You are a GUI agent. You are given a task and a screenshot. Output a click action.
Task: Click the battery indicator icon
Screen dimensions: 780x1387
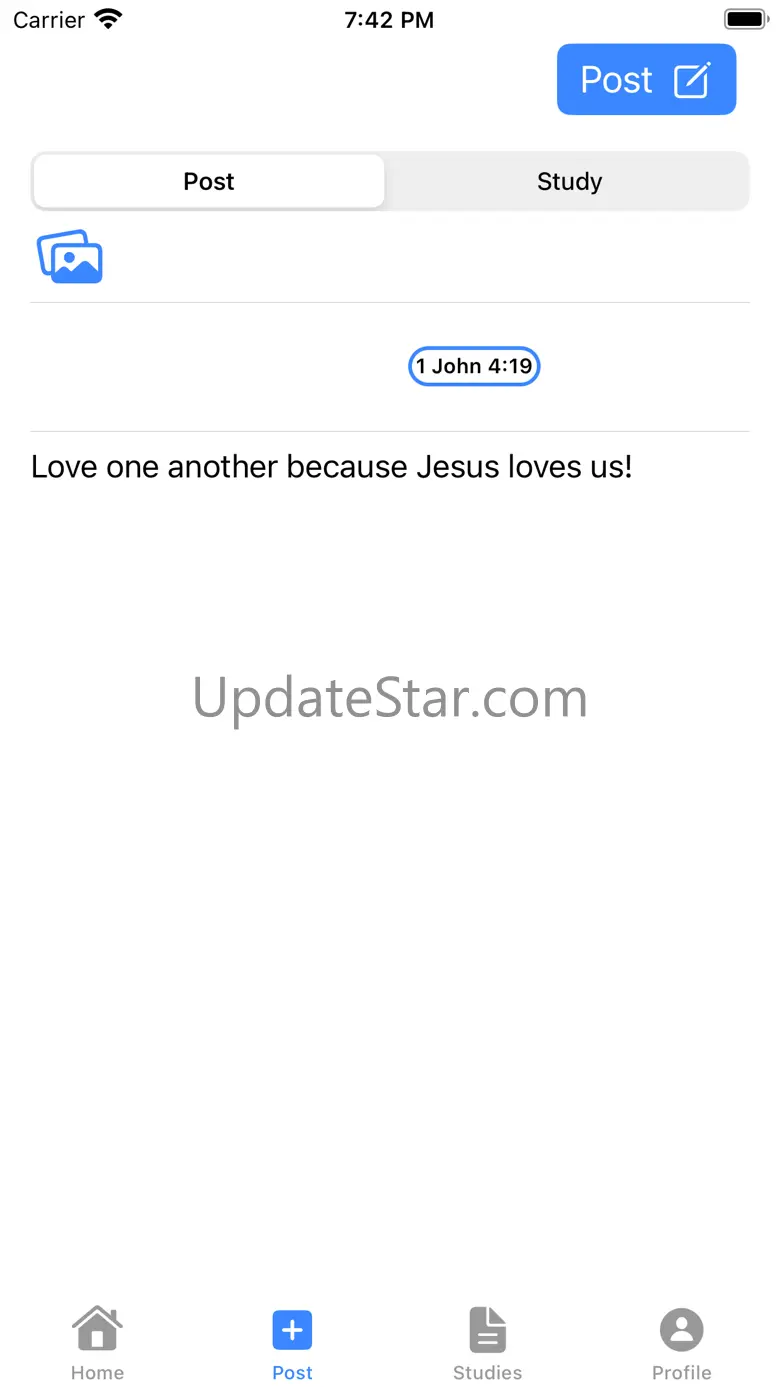pos(745,19)
